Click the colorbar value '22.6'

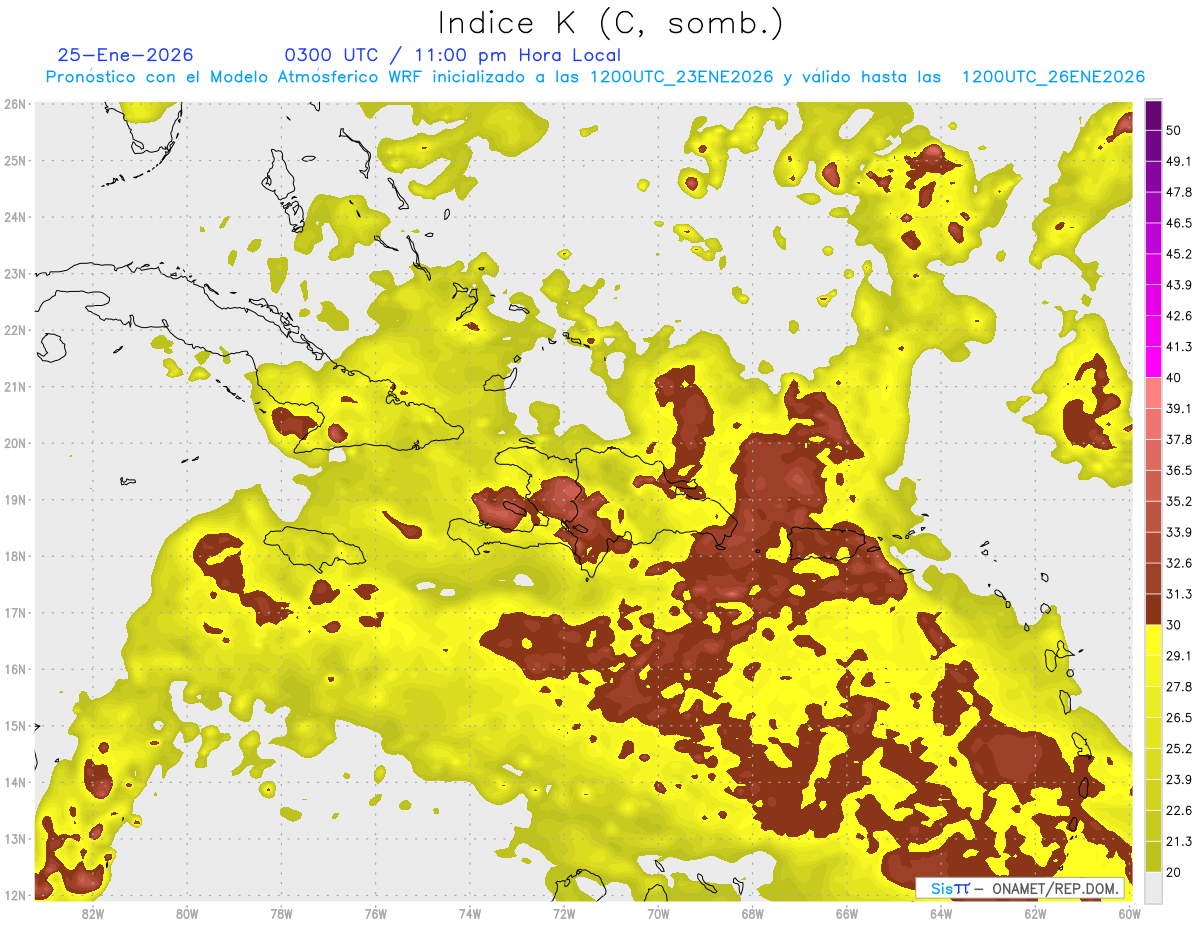[1178, 811]
